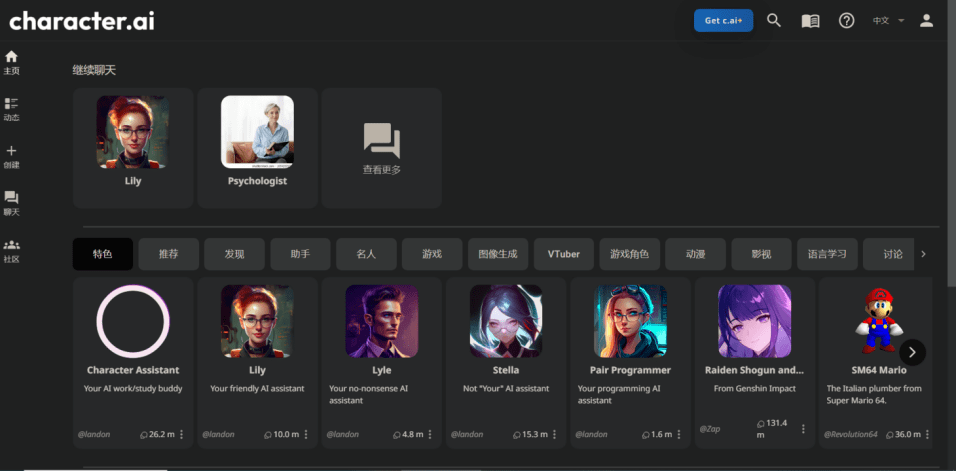This screenshot has height=471, width=956.
Task: Open featured Lily character avatar
Action: pyautogui.click(x=257, y=321)
